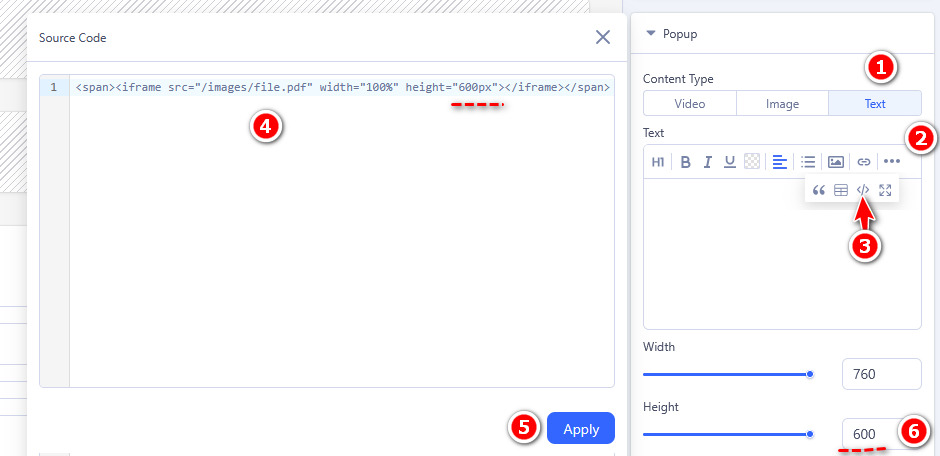Viewport: 940px width, 456px height.
Task: Click the insert link icon
Action: tap(863, 162)
